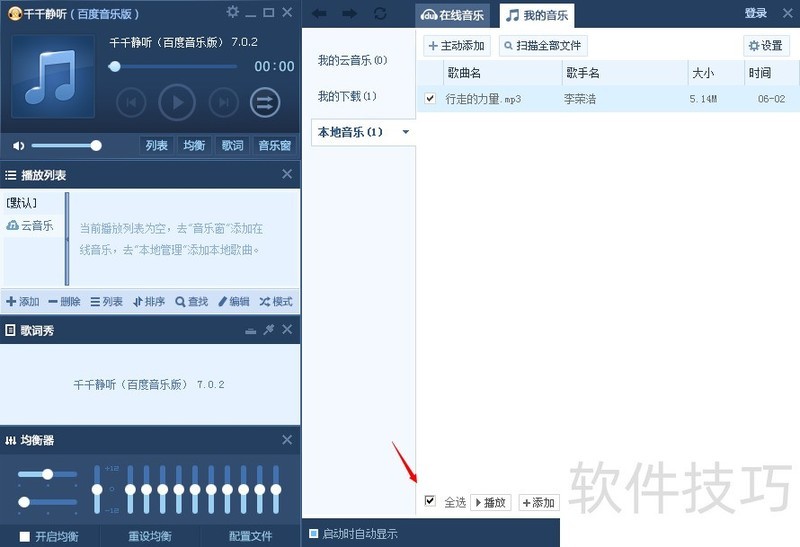Toggle the 歌词 lyrics panel button
The width and height of the screenshot is (800, 547).
232,145
